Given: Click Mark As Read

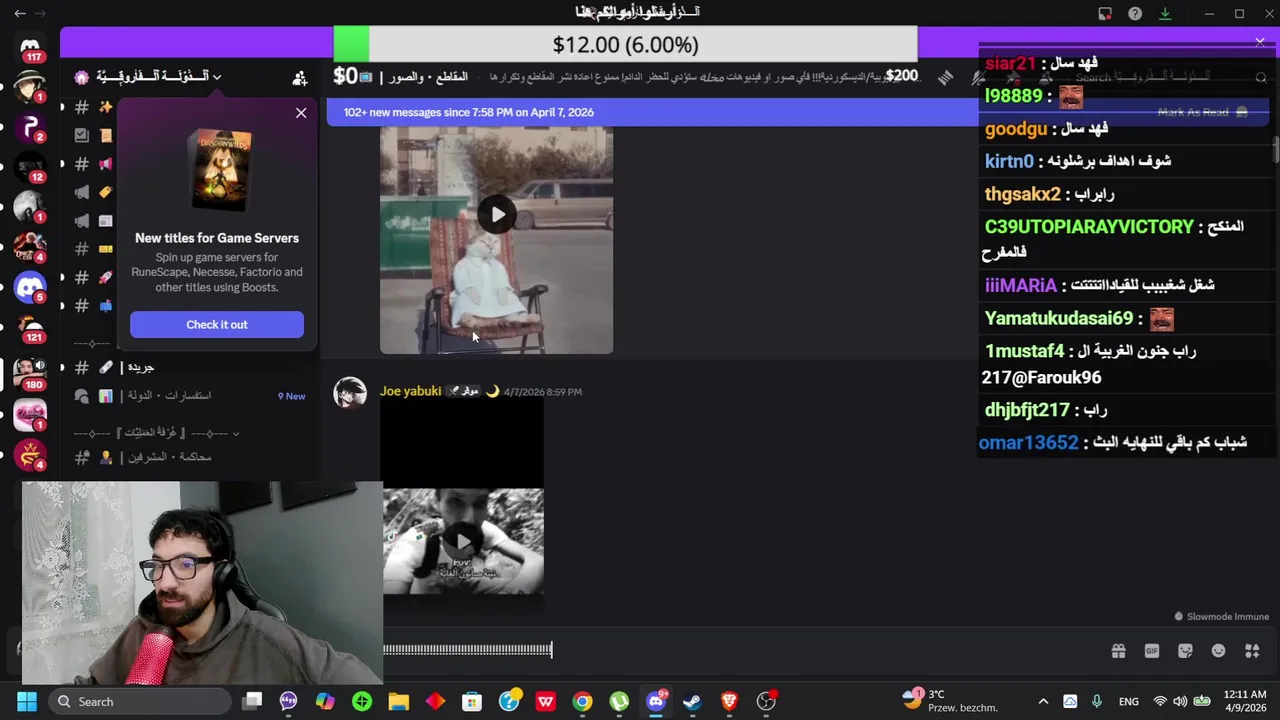Looking at the screenshot, I should tap(1202, 112).
